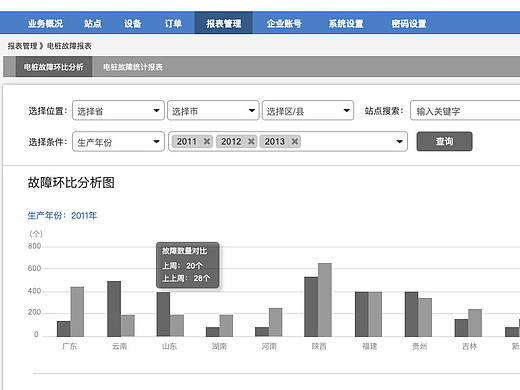520x390 pixels.
Task: Click 电桩故障报表 in the breadcrumb
Action: click(69, 46)
